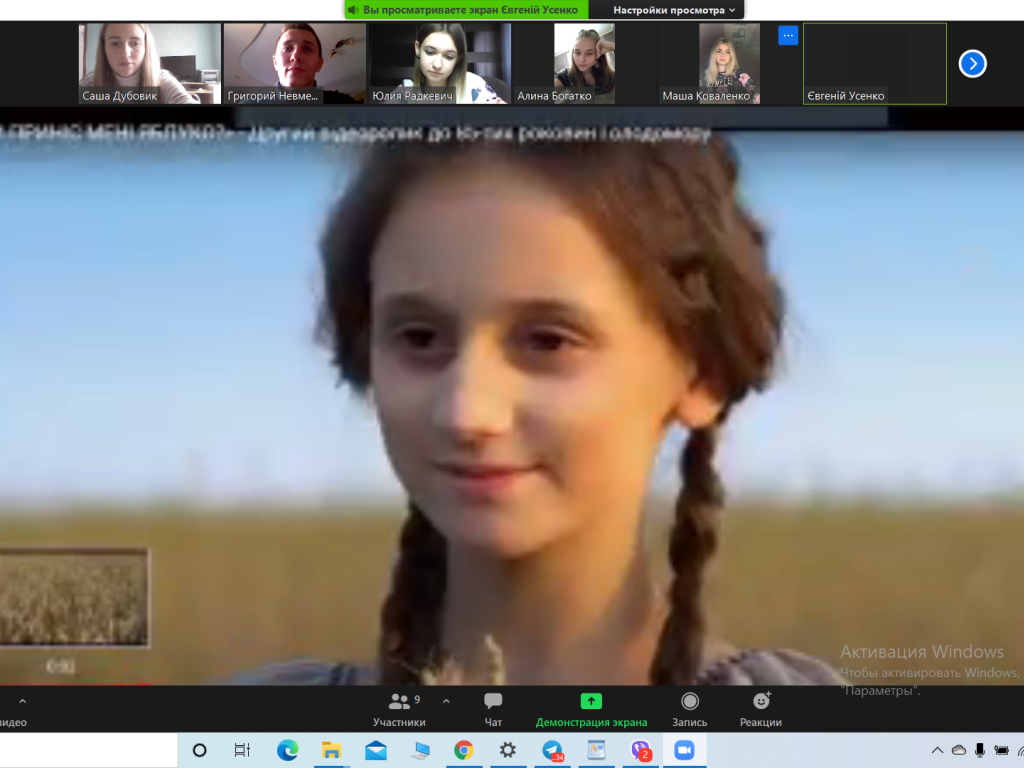Select Юлия Радкевич's video thumbnail
The image size is (1024, 768).
tap(439, 64)
